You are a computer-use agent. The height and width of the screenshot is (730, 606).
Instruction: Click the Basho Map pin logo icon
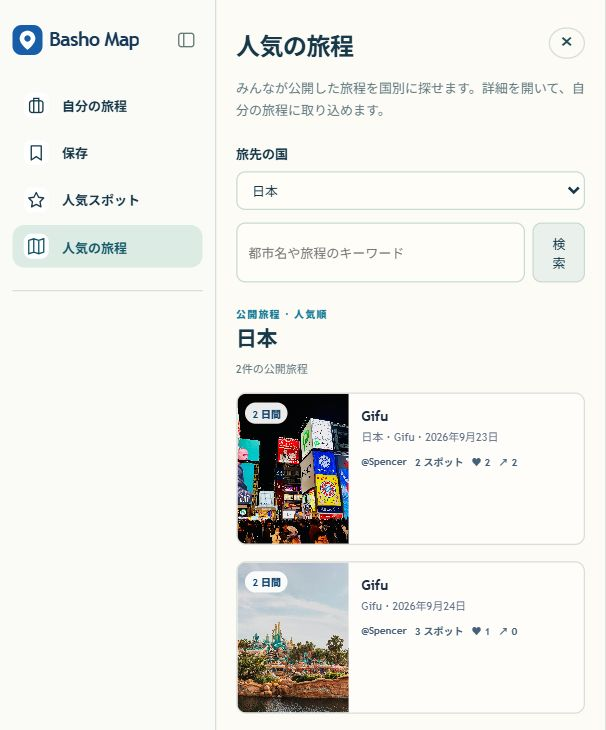(x=27, y=40)
